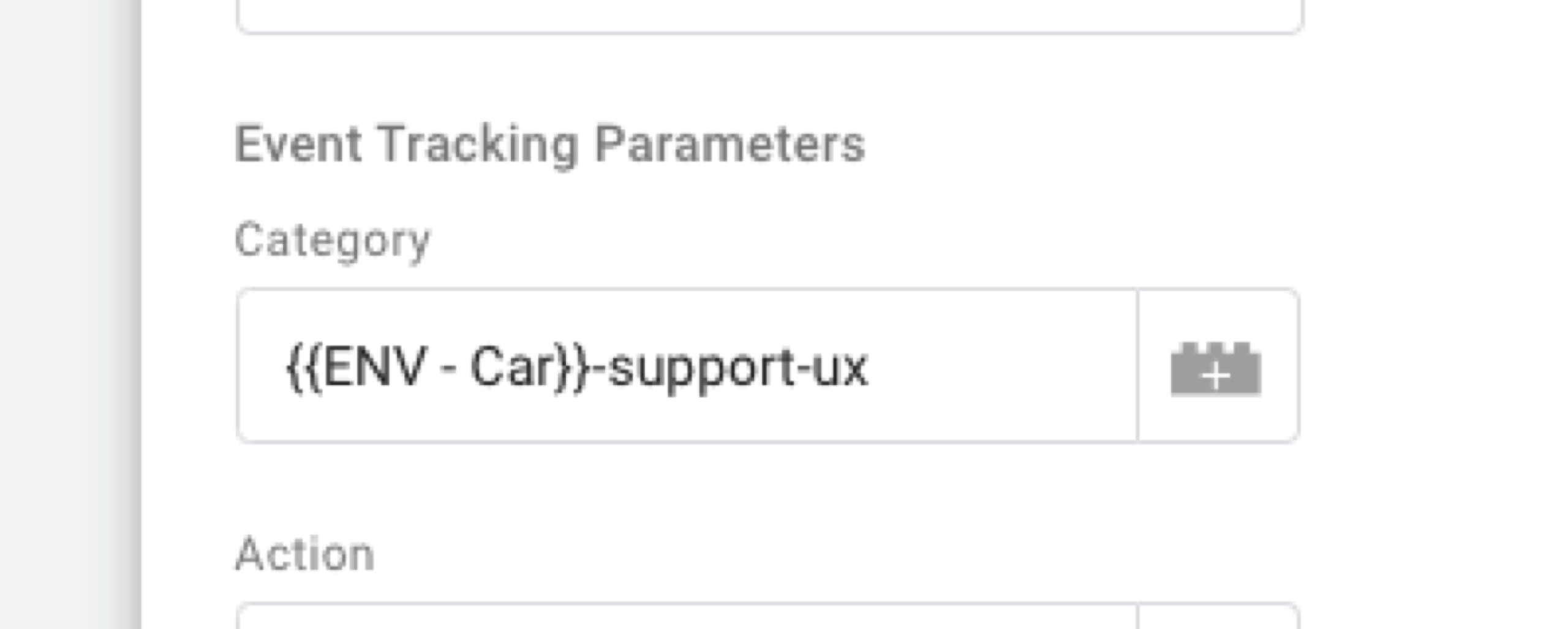The image size is (1568, 629).
Task: Click the ENV text within the Category value
Action: (374, 367)
